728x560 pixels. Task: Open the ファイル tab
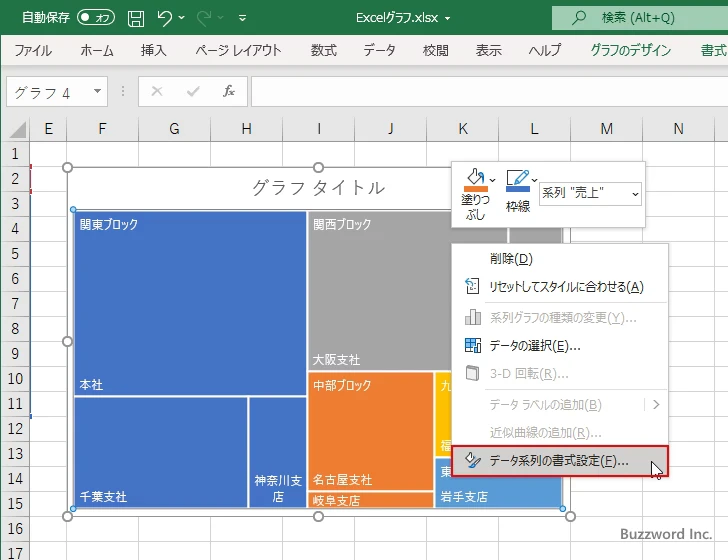coord(33,50)
